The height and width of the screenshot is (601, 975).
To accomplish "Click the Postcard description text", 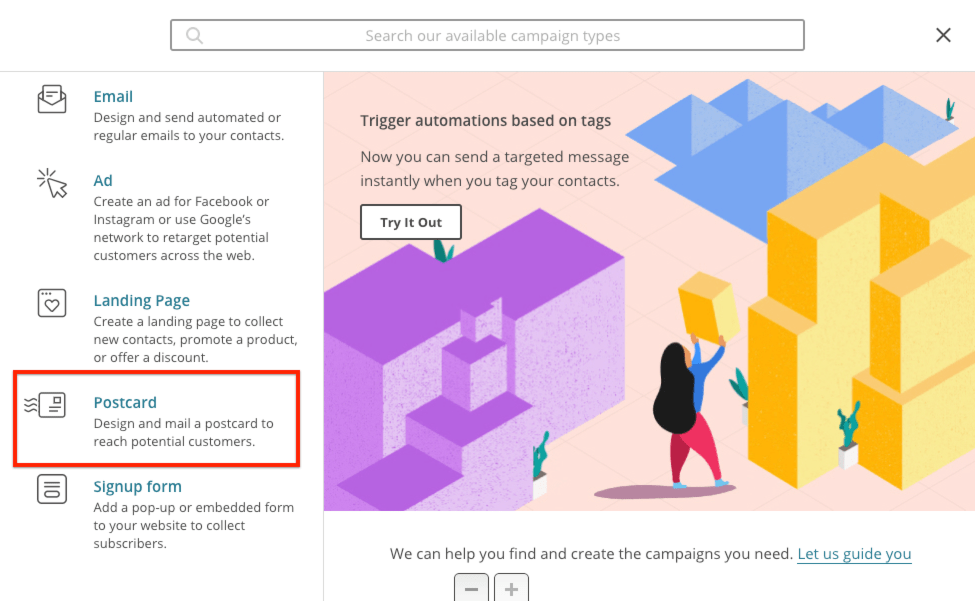I will pos(183,432).
